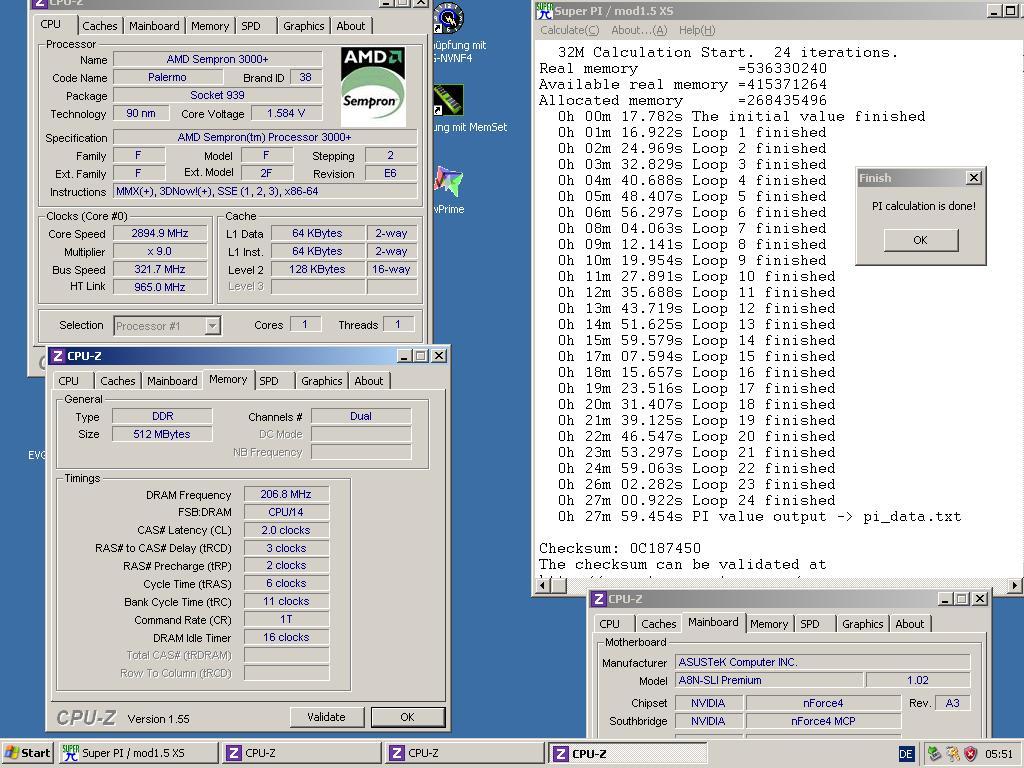The height and width of the screenshot is (768, 1024).
Task: Switch to Super PI taskbar button
Action: click(138, 753)
